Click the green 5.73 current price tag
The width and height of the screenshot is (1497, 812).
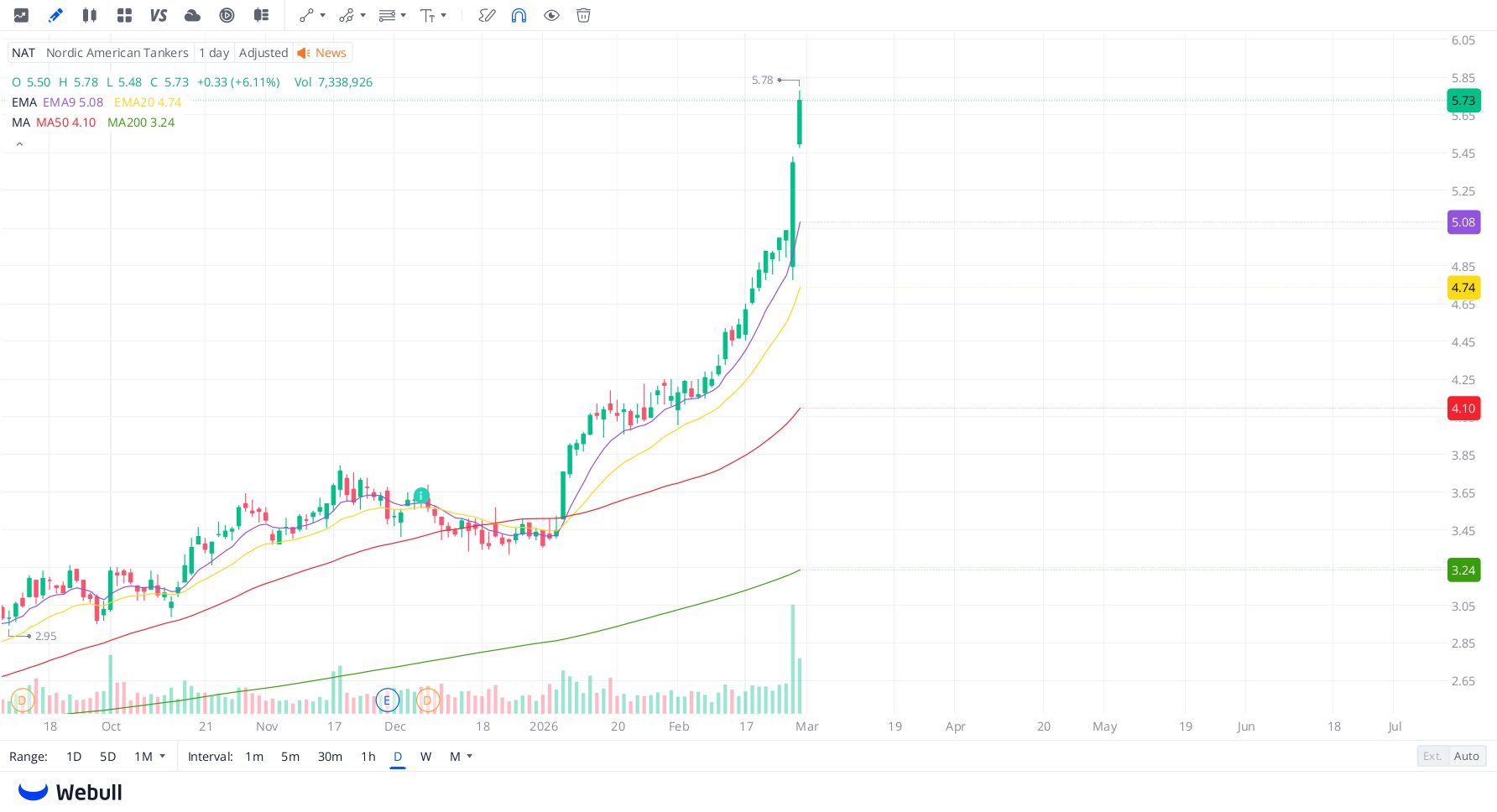coord(1463,101)
